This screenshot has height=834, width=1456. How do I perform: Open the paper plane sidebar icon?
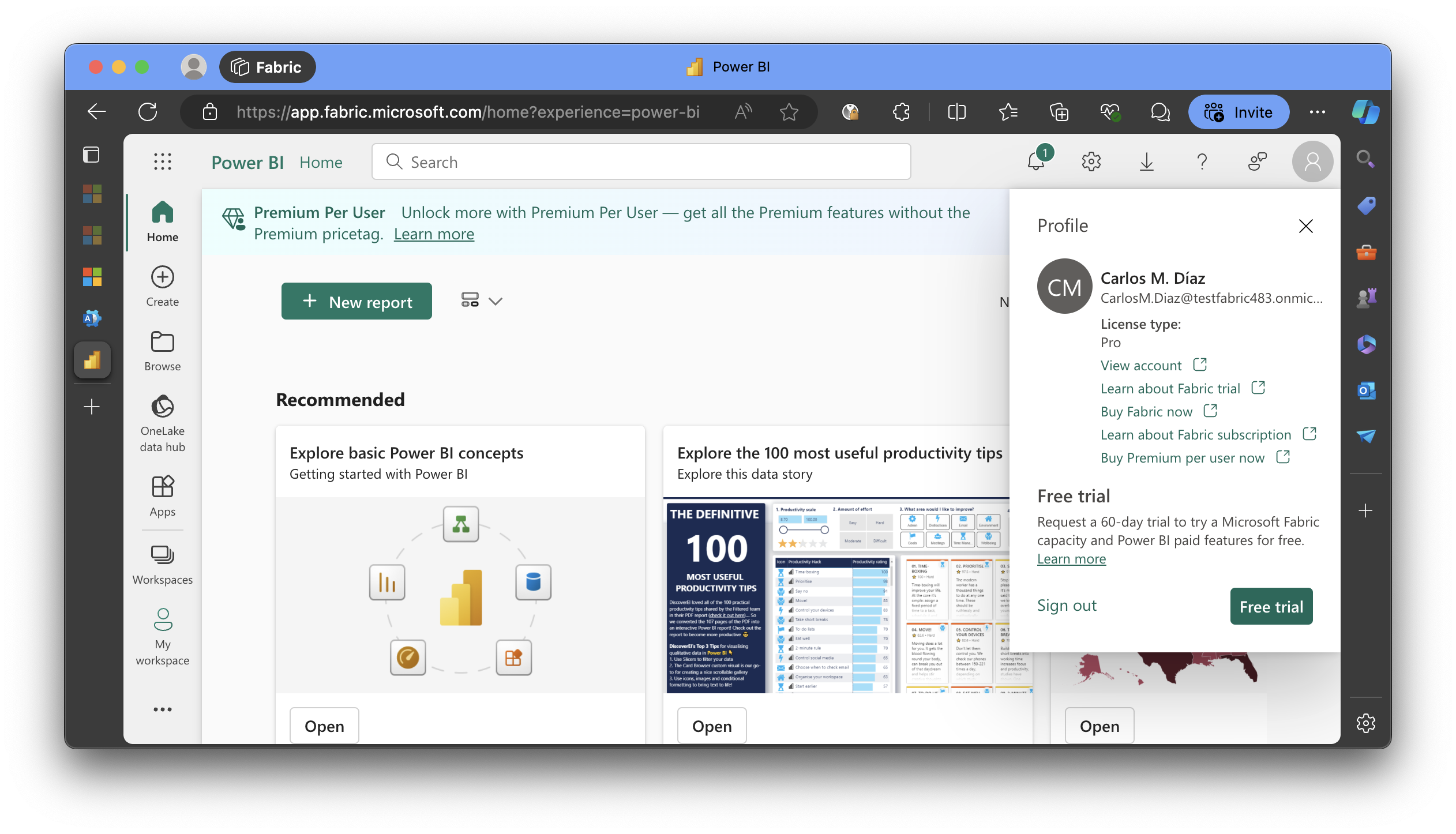pos(1365,437)
